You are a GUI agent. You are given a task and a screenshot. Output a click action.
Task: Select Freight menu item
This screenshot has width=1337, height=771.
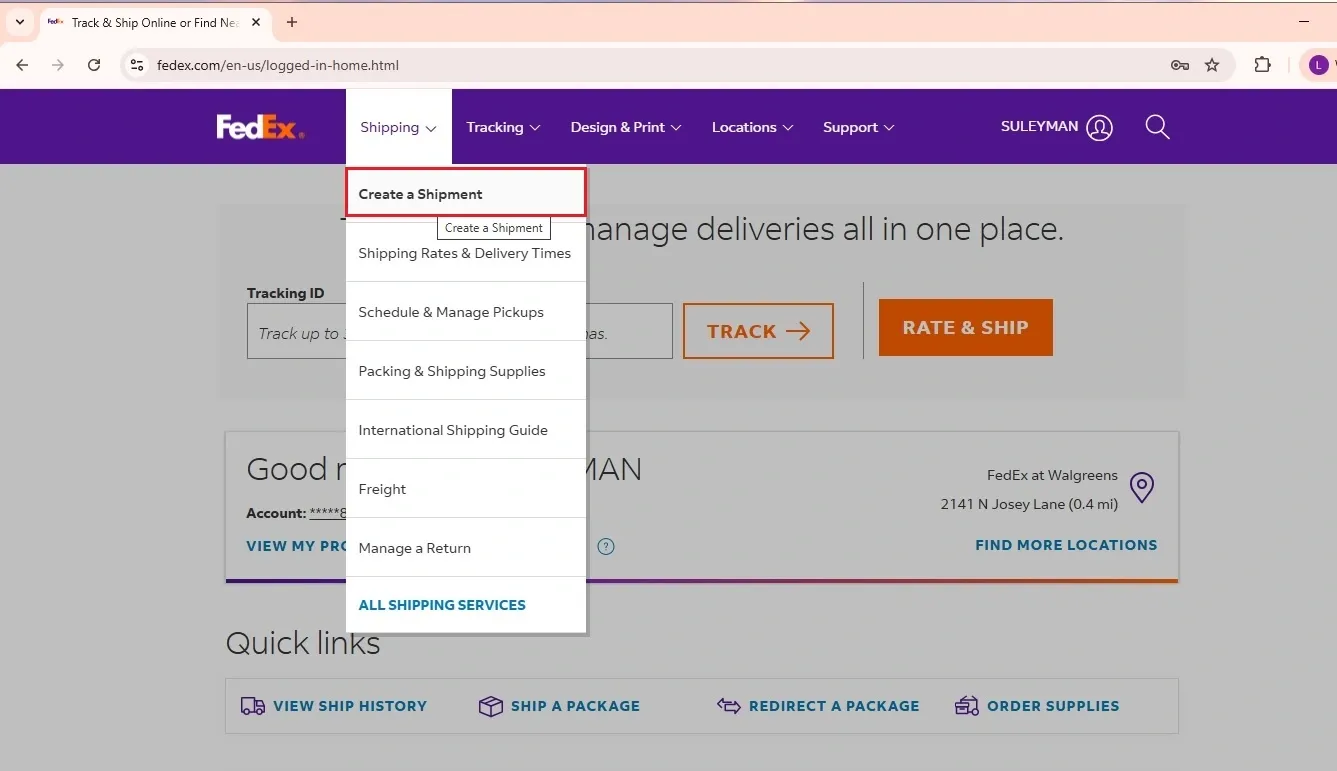pos(466,489)
